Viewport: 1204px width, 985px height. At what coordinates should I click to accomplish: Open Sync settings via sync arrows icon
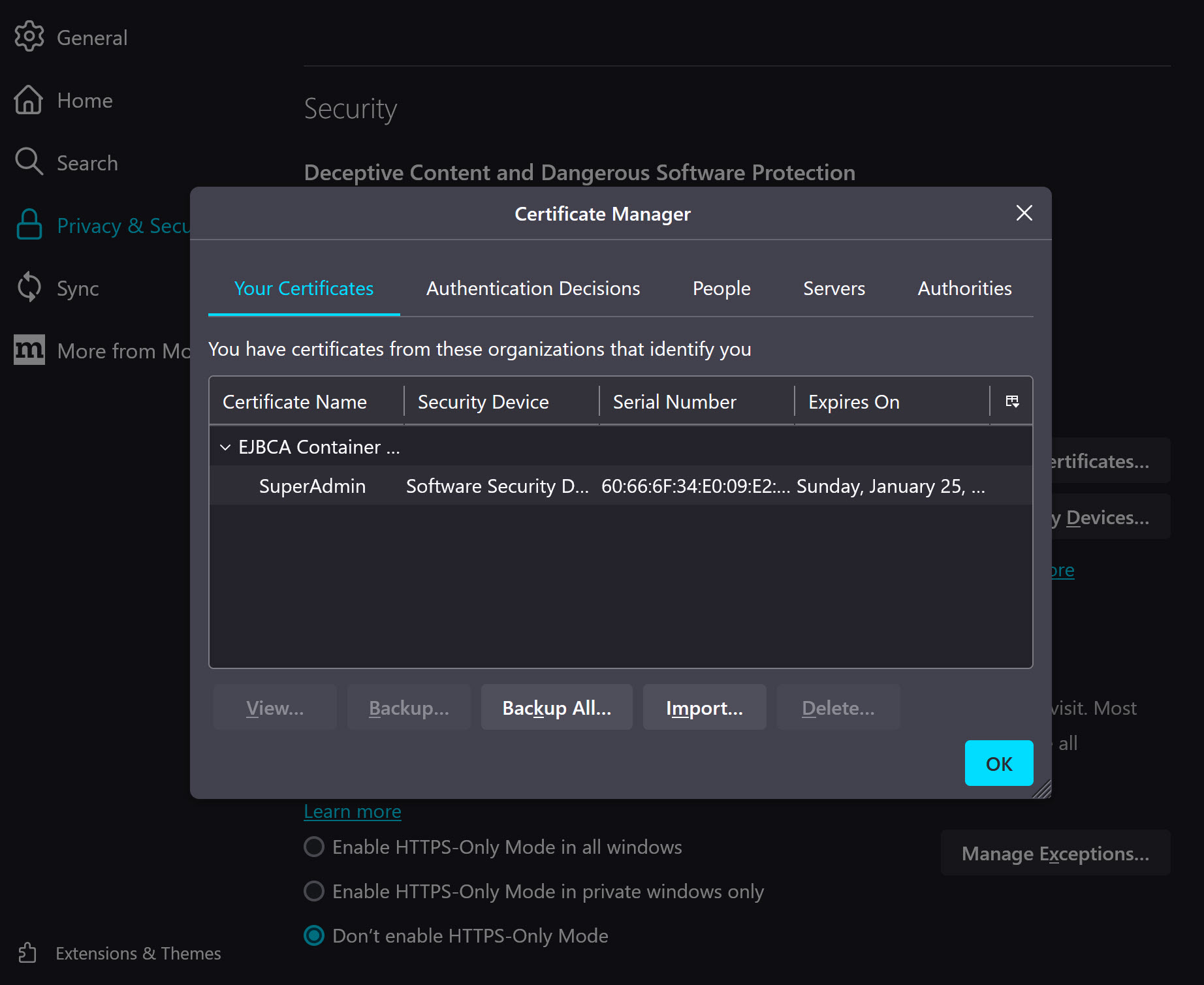(x=29, y=287)
